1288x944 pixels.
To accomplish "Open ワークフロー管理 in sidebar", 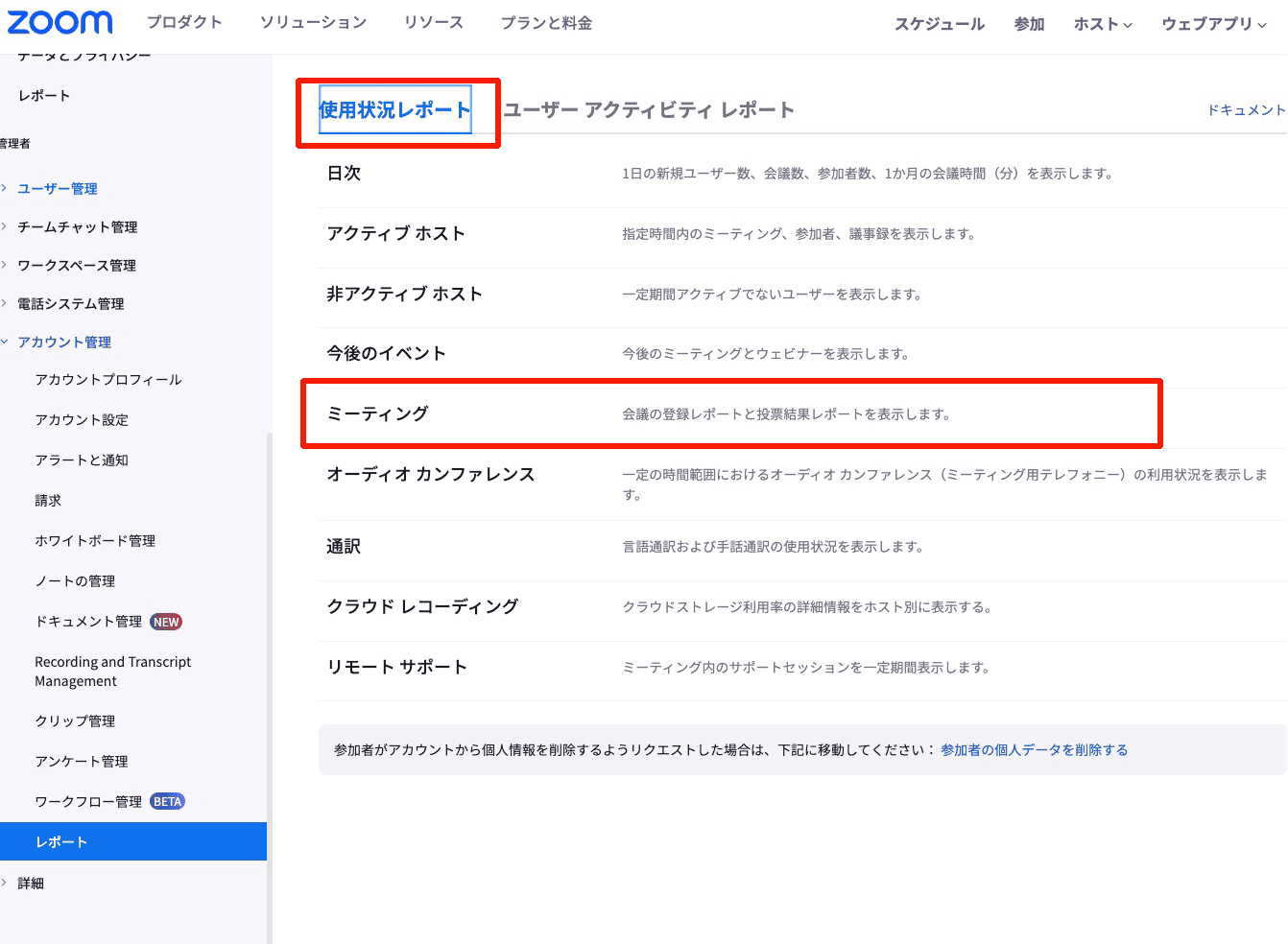I will pyautogui.click(x=88, y=802).
